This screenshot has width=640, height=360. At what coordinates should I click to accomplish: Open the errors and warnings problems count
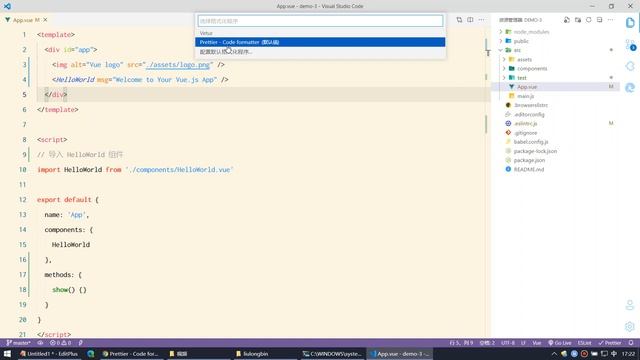click(x=60, y=343)
